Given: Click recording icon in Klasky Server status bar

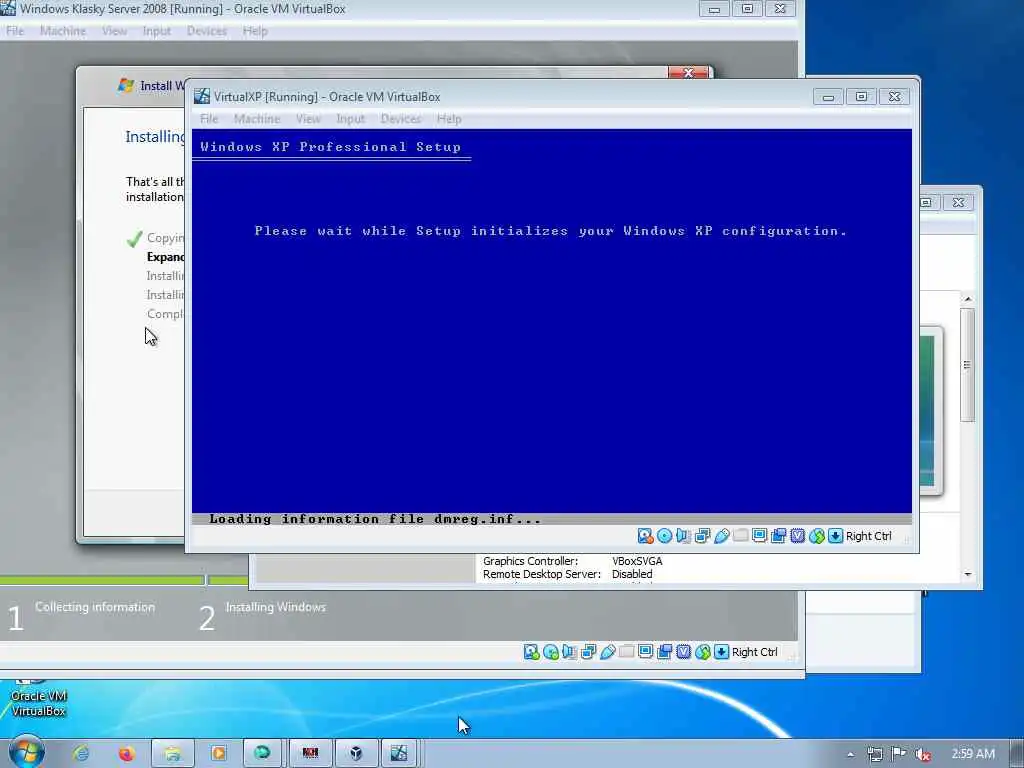Looking at the screenshot, I should tap(664, 652).
